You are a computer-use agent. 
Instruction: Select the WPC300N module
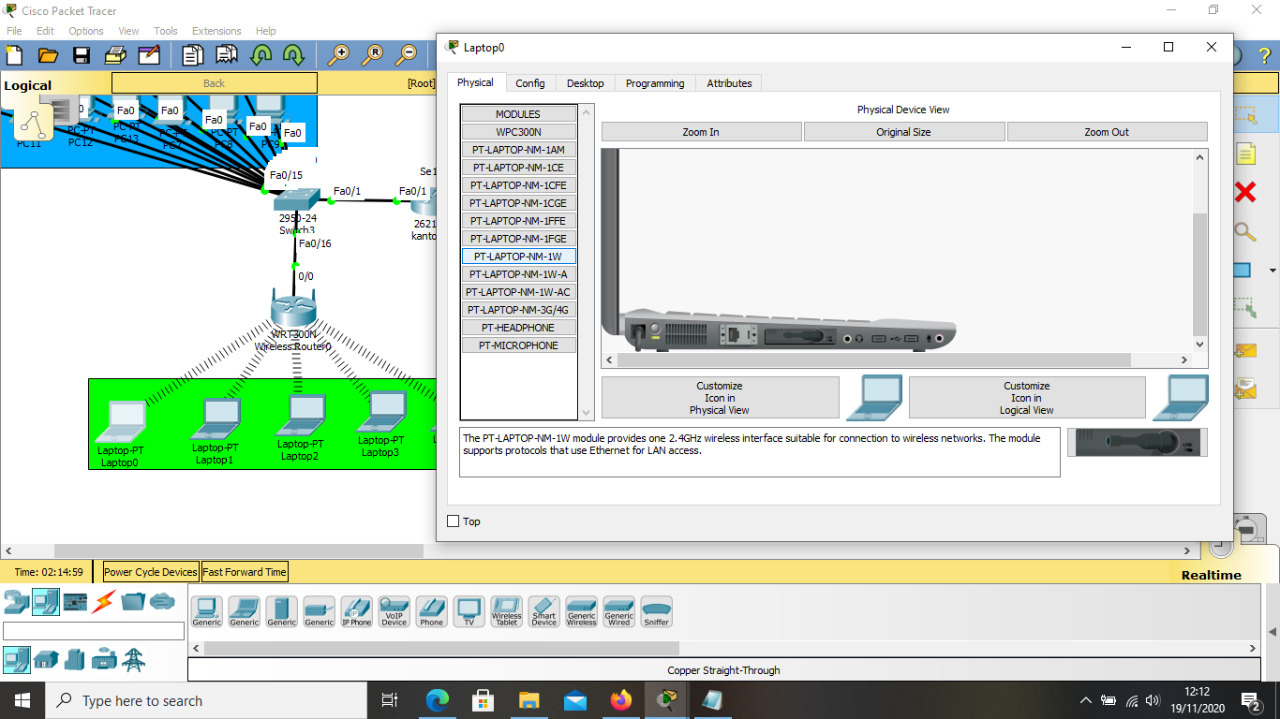pos(519,132)
